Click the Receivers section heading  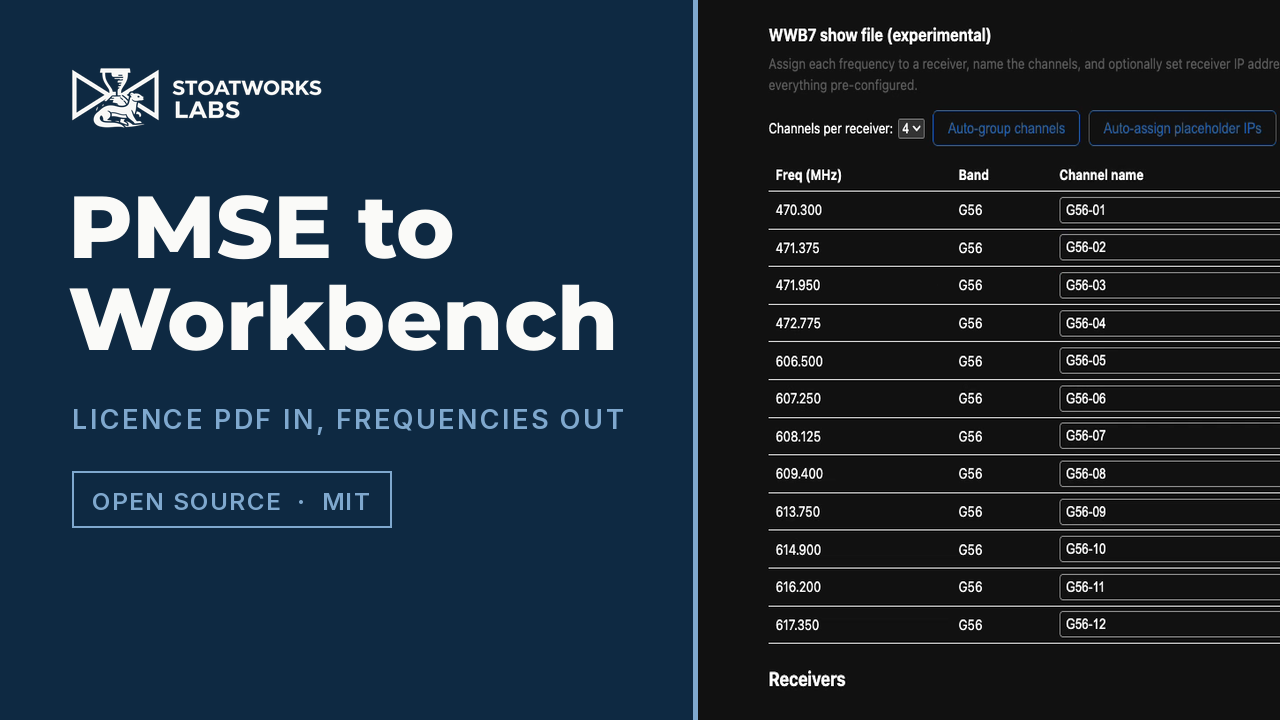tap(807, 679)
